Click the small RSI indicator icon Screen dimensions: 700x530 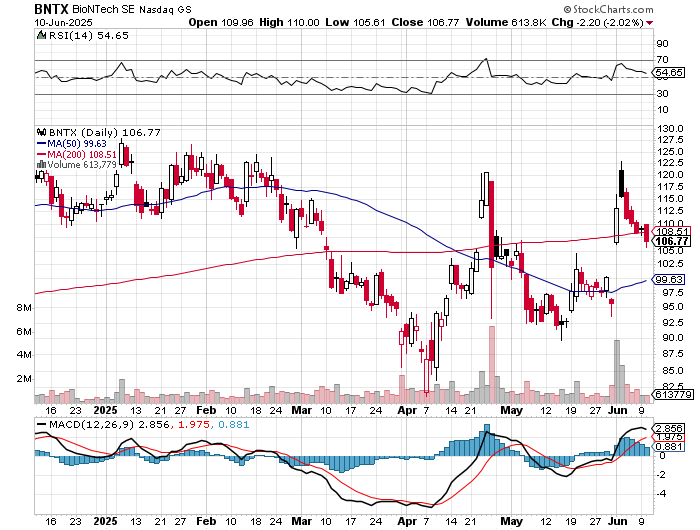[41, 35]
